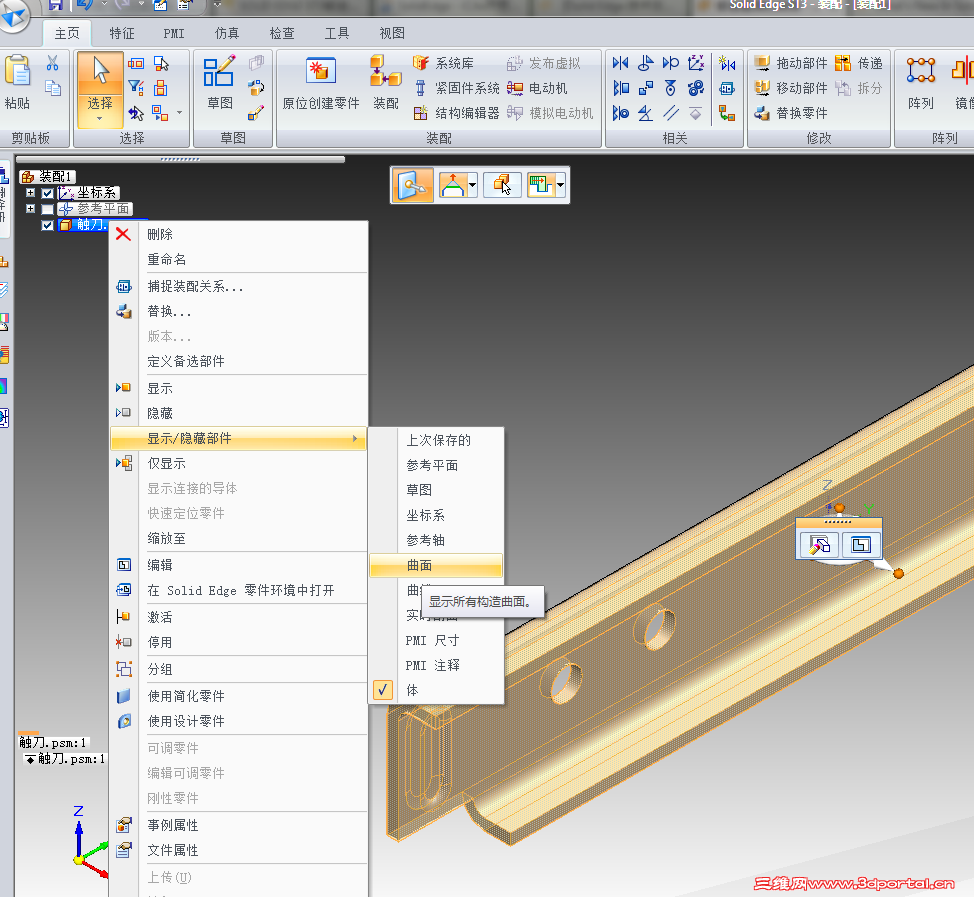The width and height of the screenshot is (974, 897).
Task: Click the Transfer (传递) command
Action: 858,63
